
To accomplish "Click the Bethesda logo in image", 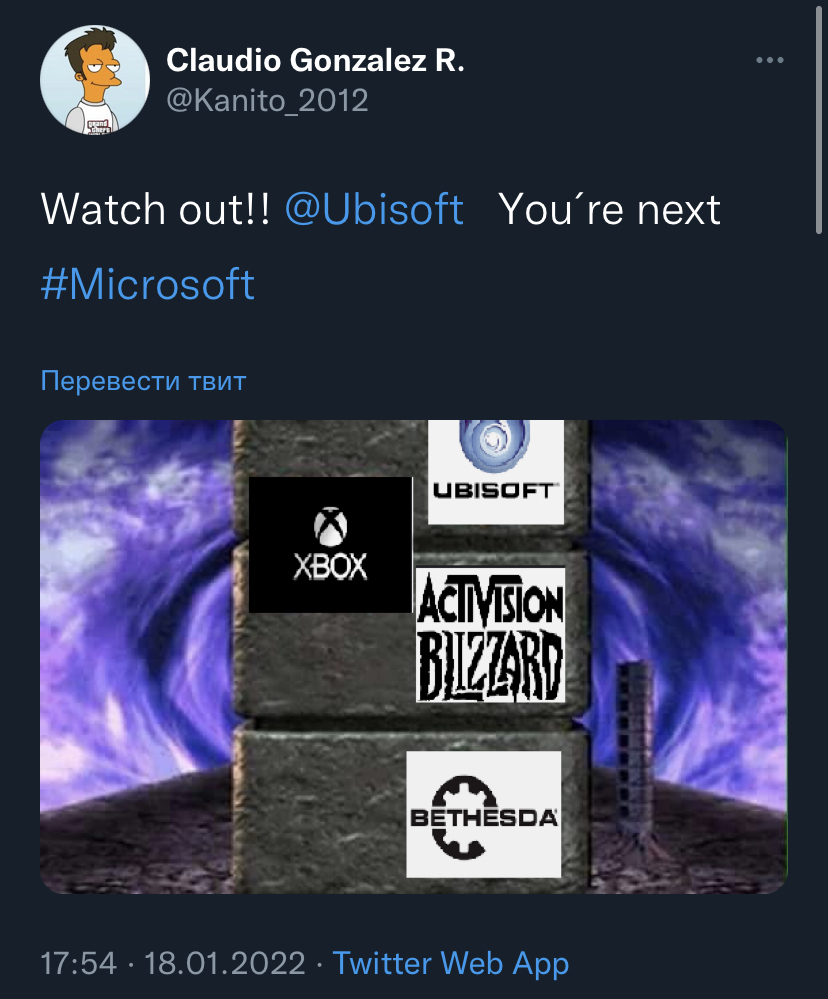I will click(483, 814).
